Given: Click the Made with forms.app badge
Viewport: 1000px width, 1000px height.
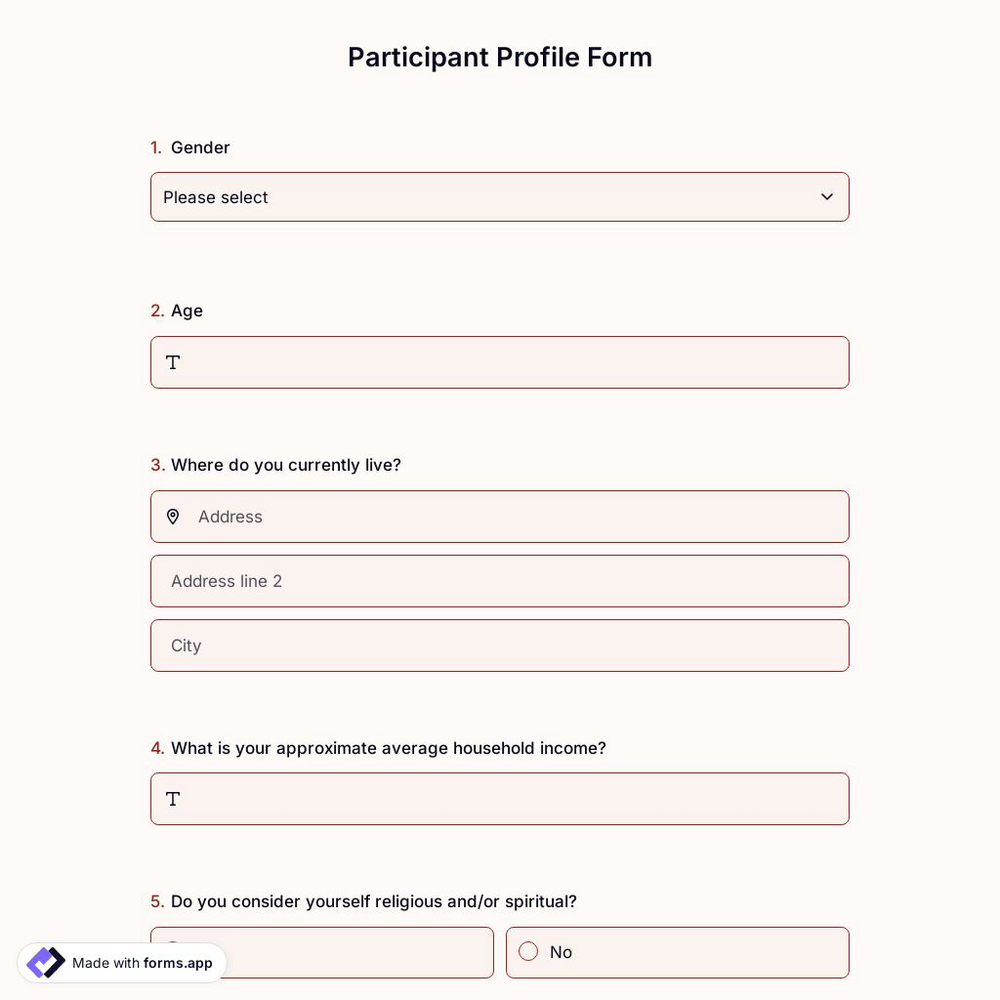Looking at the screenshot, I should [120, 963].
